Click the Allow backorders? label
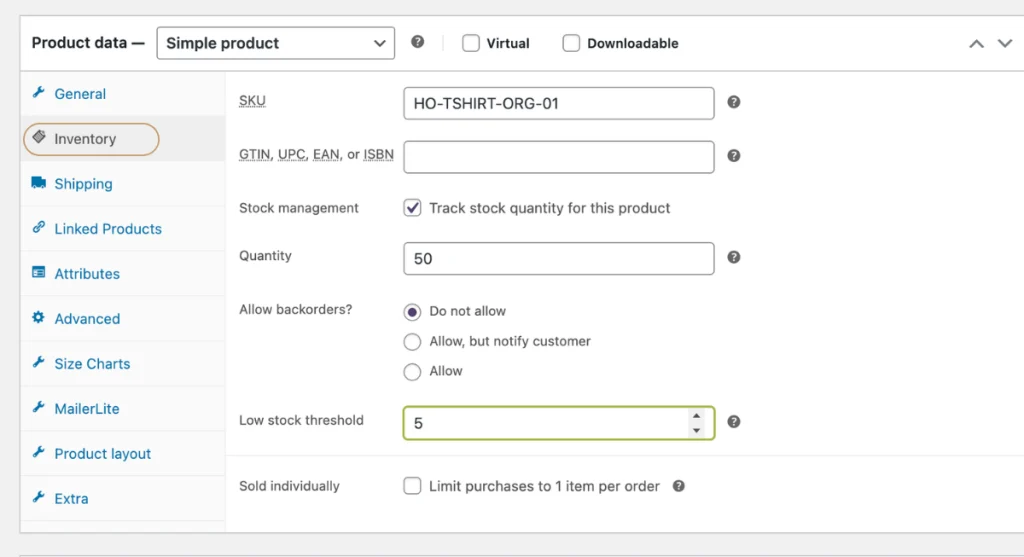 point(295,310)
